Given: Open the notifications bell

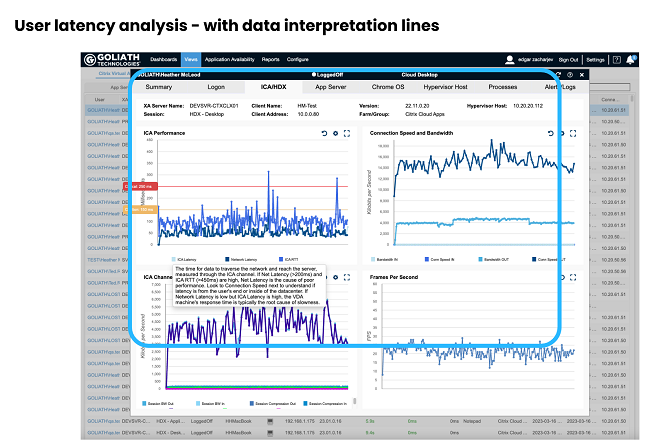Looking at the screenshot, I should point(631,60).
